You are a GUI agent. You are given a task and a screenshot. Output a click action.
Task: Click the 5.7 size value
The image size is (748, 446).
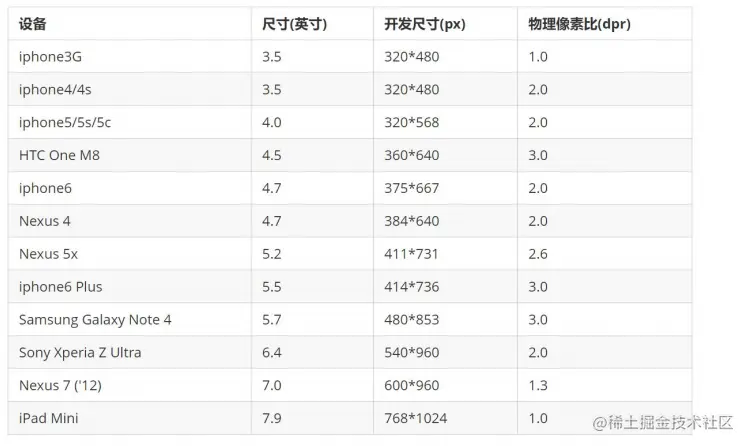click(271, 320)
